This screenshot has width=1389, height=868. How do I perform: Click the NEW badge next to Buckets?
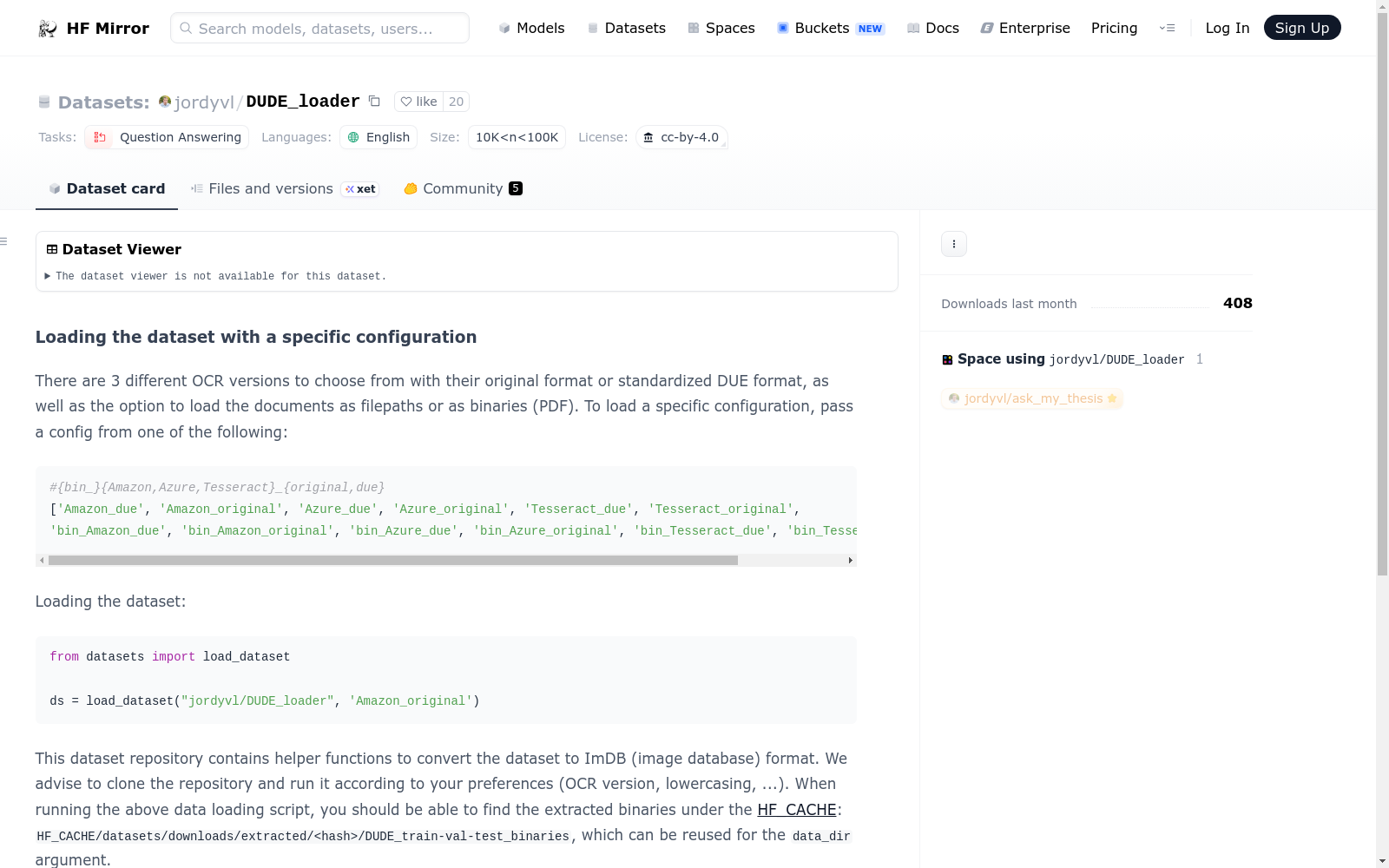870,29
